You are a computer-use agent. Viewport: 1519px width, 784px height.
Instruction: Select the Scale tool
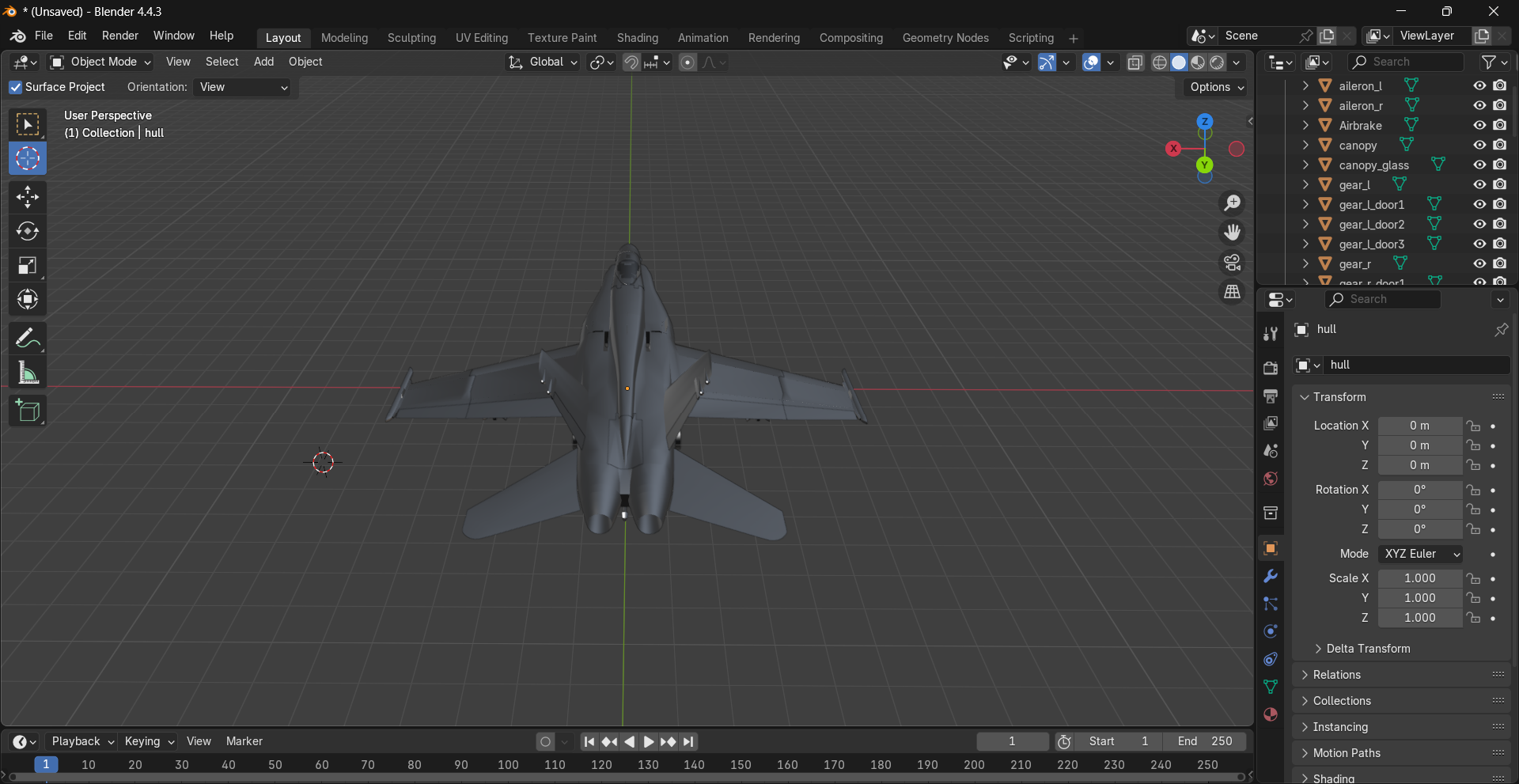point(28,265)
